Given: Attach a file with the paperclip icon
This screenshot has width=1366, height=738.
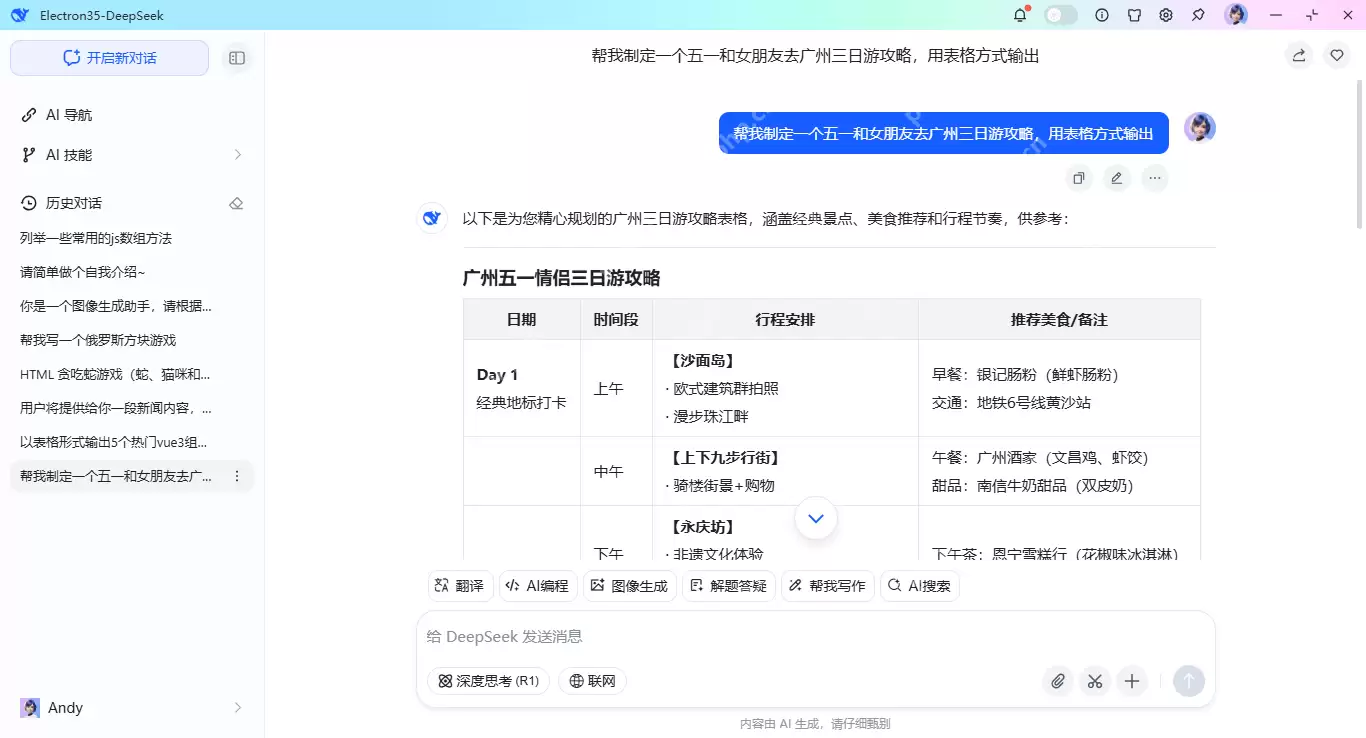Looking at the screenshot, I should (1058, 681).
